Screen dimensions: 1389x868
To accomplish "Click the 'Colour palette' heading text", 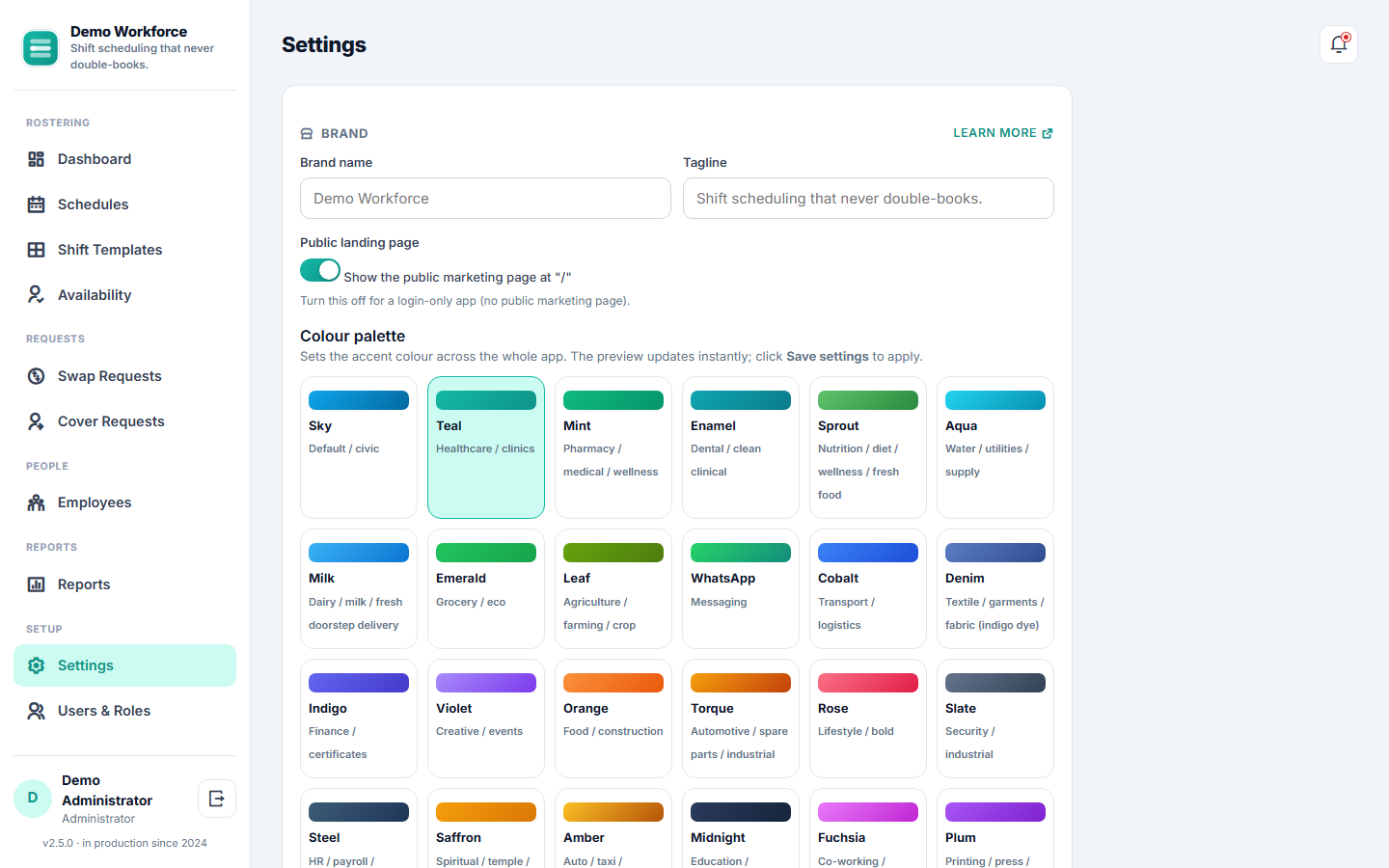I will [x=353, y=336].
